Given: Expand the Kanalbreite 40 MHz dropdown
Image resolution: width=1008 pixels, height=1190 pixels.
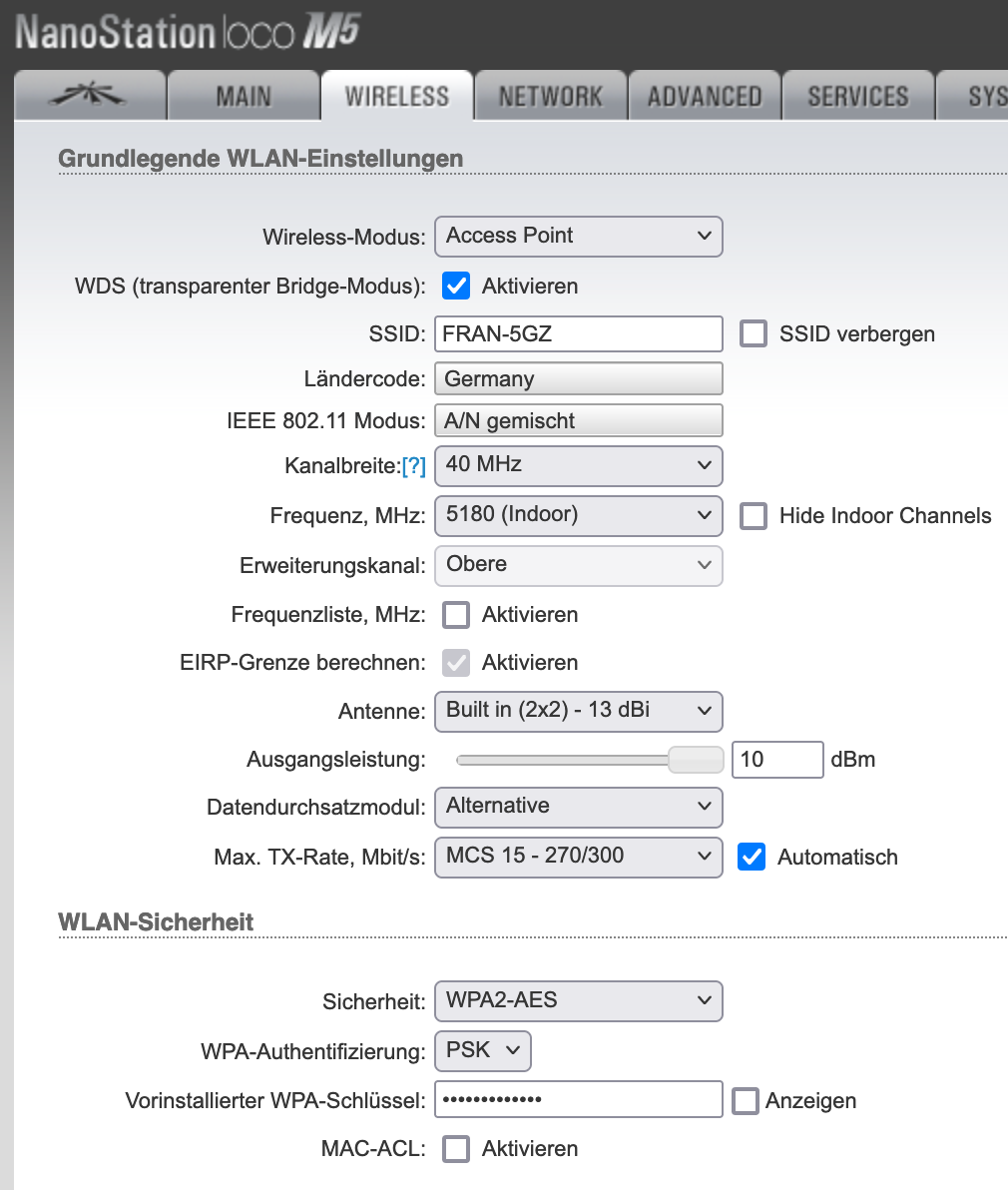Looking at the screenshot, I should pos(579,465).
